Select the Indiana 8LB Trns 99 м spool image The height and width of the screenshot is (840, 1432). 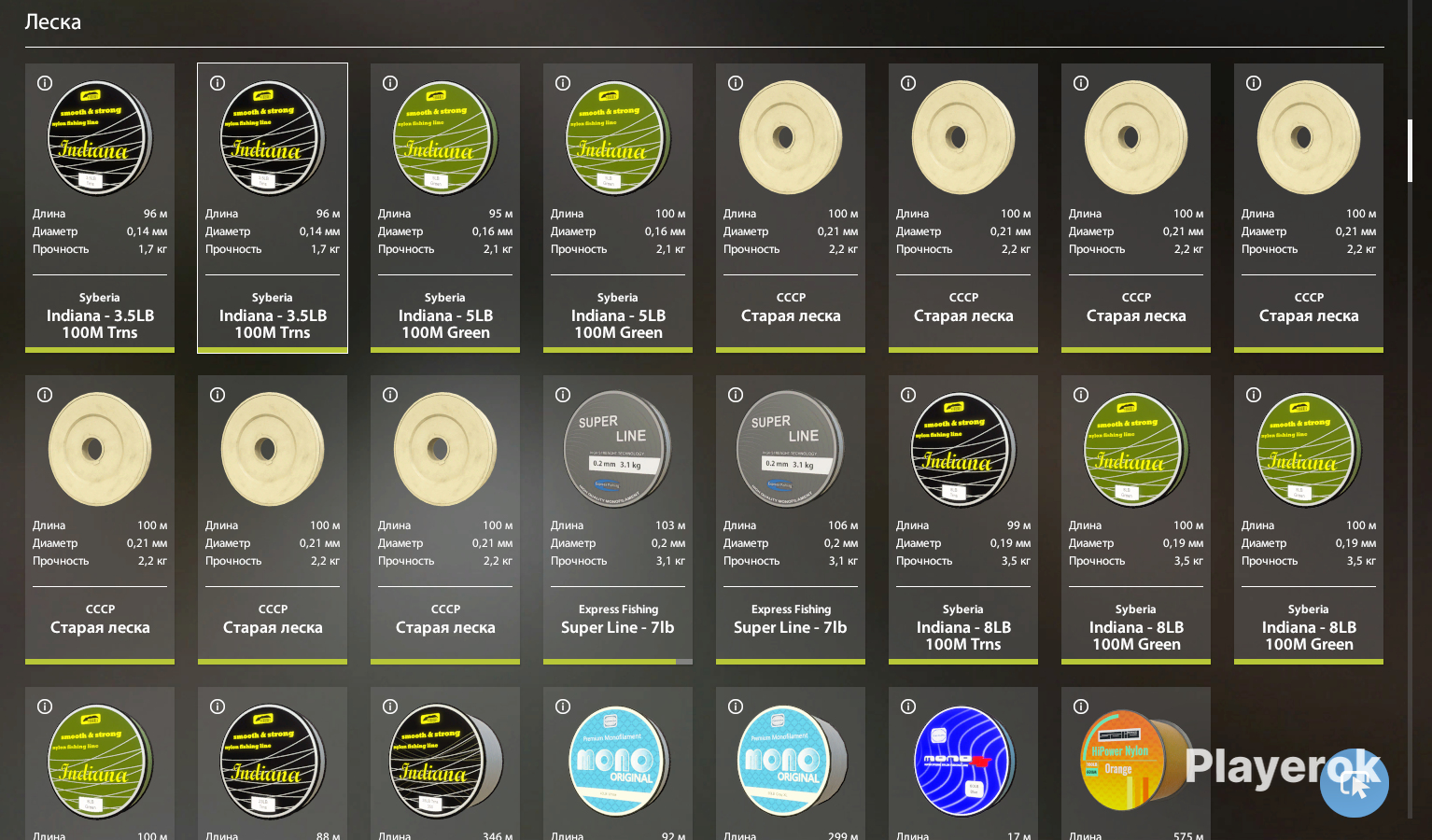(963, 449)
